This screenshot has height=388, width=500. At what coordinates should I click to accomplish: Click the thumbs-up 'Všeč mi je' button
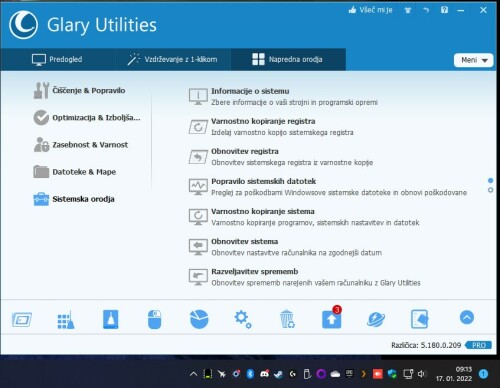point(370,10)
